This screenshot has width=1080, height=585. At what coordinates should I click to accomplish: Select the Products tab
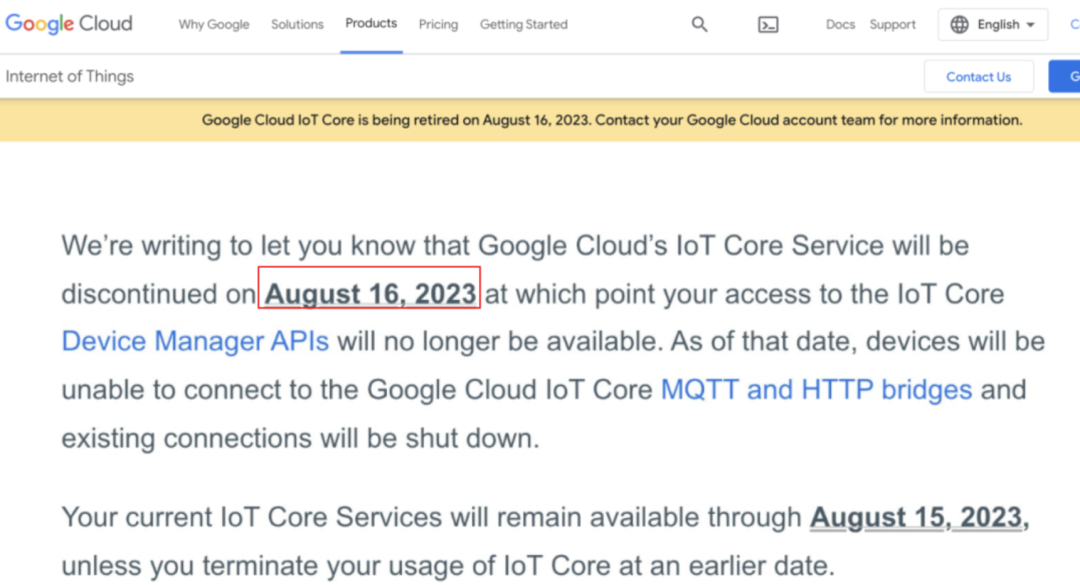(371, 24)
